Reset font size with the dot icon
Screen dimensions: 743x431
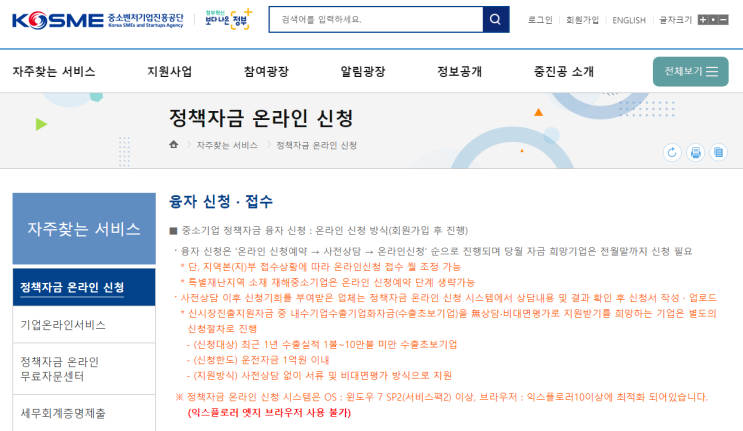[713, 20]
